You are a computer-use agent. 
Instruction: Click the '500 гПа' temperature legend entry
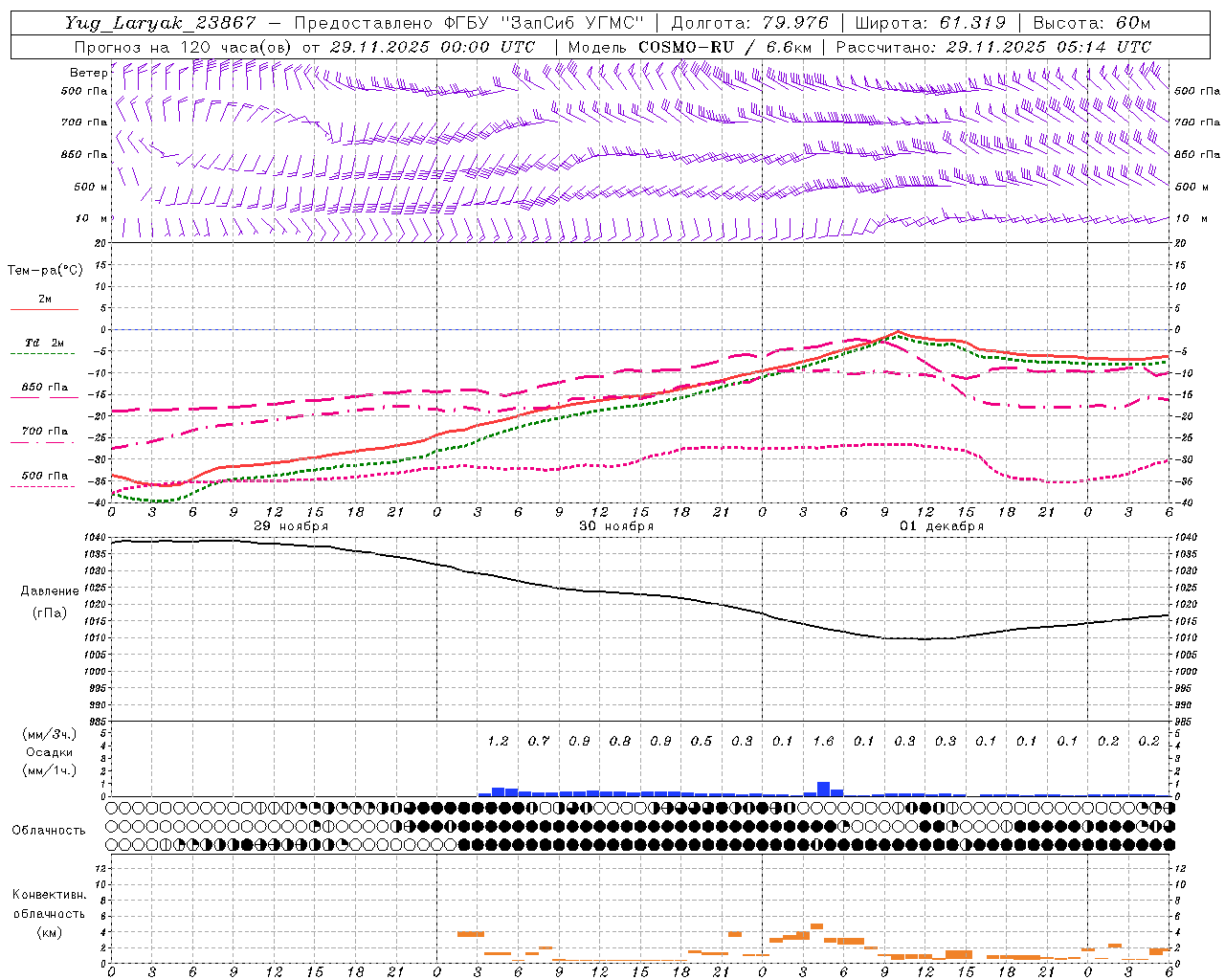[45, 475]
